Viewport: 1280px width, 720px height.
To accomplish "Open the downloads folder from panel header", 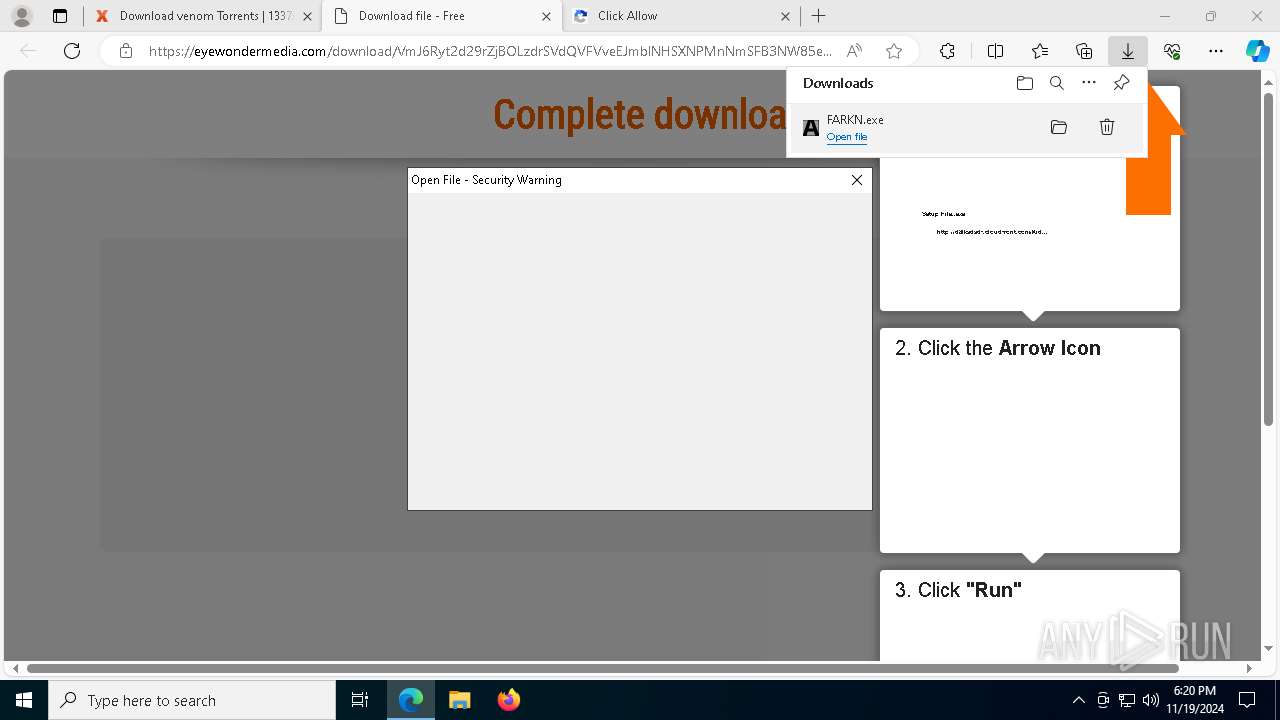I will 1025,83.
